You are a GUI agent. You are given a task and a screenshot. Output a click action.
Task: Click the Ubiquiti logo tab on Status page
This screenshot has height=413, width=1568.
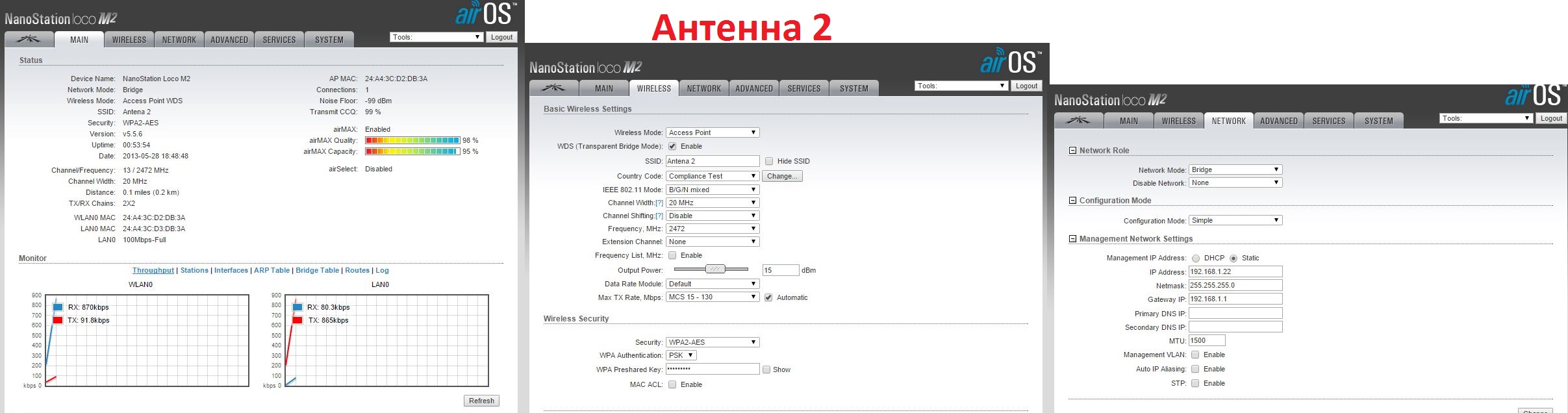[29, 40]
